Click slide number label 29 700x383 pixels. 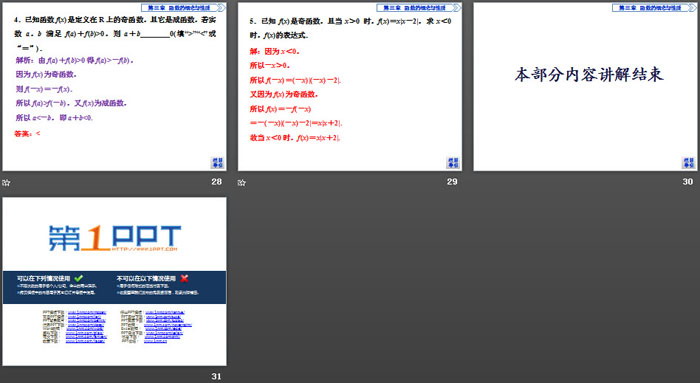click(452, 182)
